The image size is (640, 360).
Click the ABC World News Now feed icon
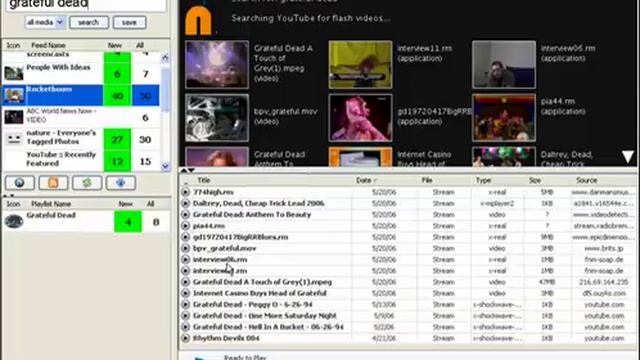pyautogui.click(x=14, y=117)
